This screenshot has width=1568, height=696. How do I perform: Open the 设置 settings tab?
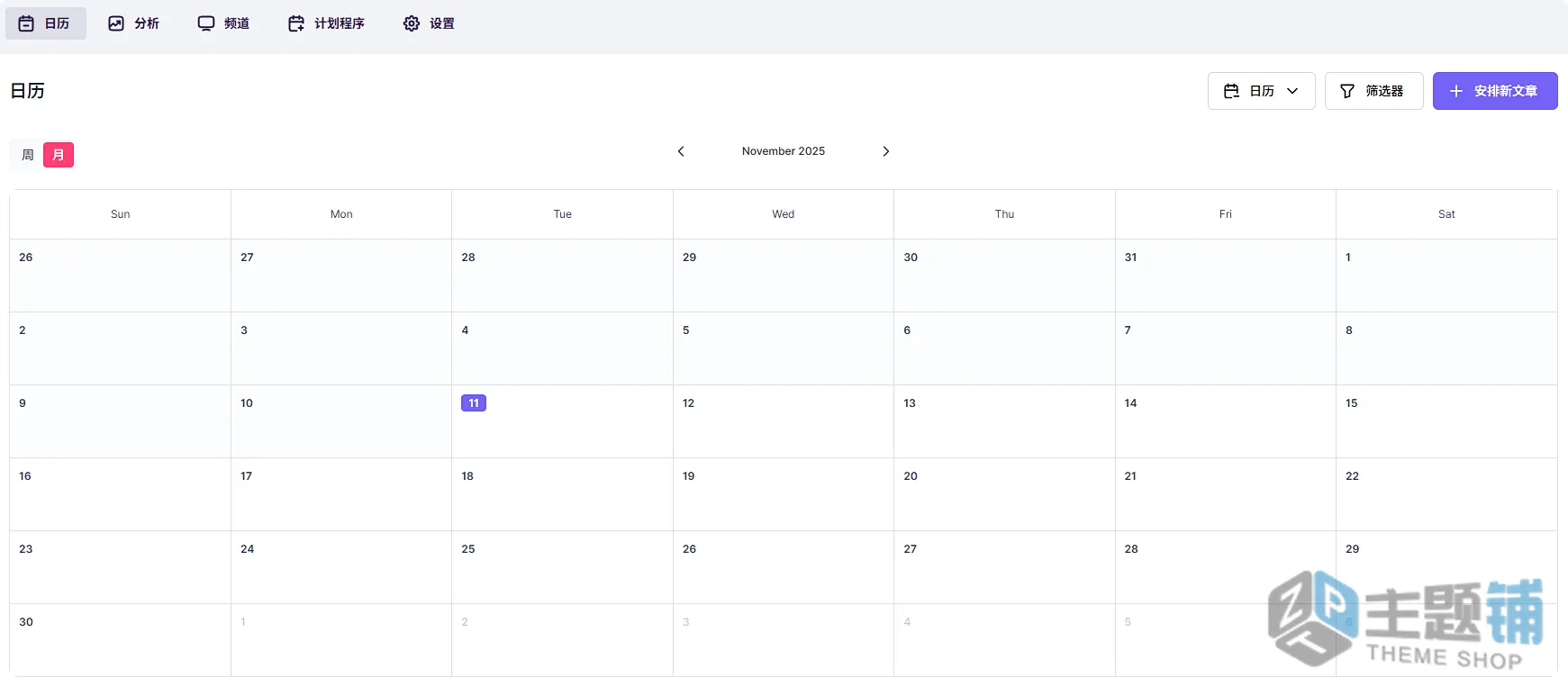(x=430, y=23)
